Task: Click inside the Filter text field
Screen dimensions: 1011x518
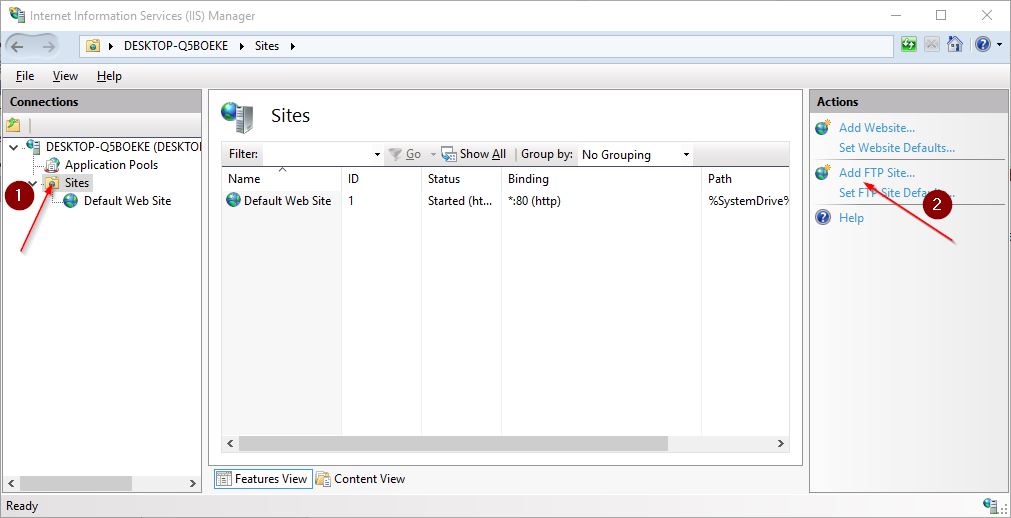Action: click(317, 155)
